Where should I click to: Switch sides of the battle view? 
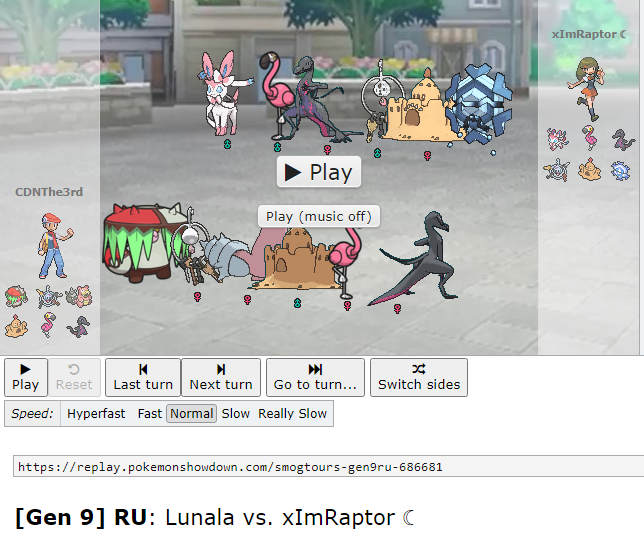click(419, 377)
